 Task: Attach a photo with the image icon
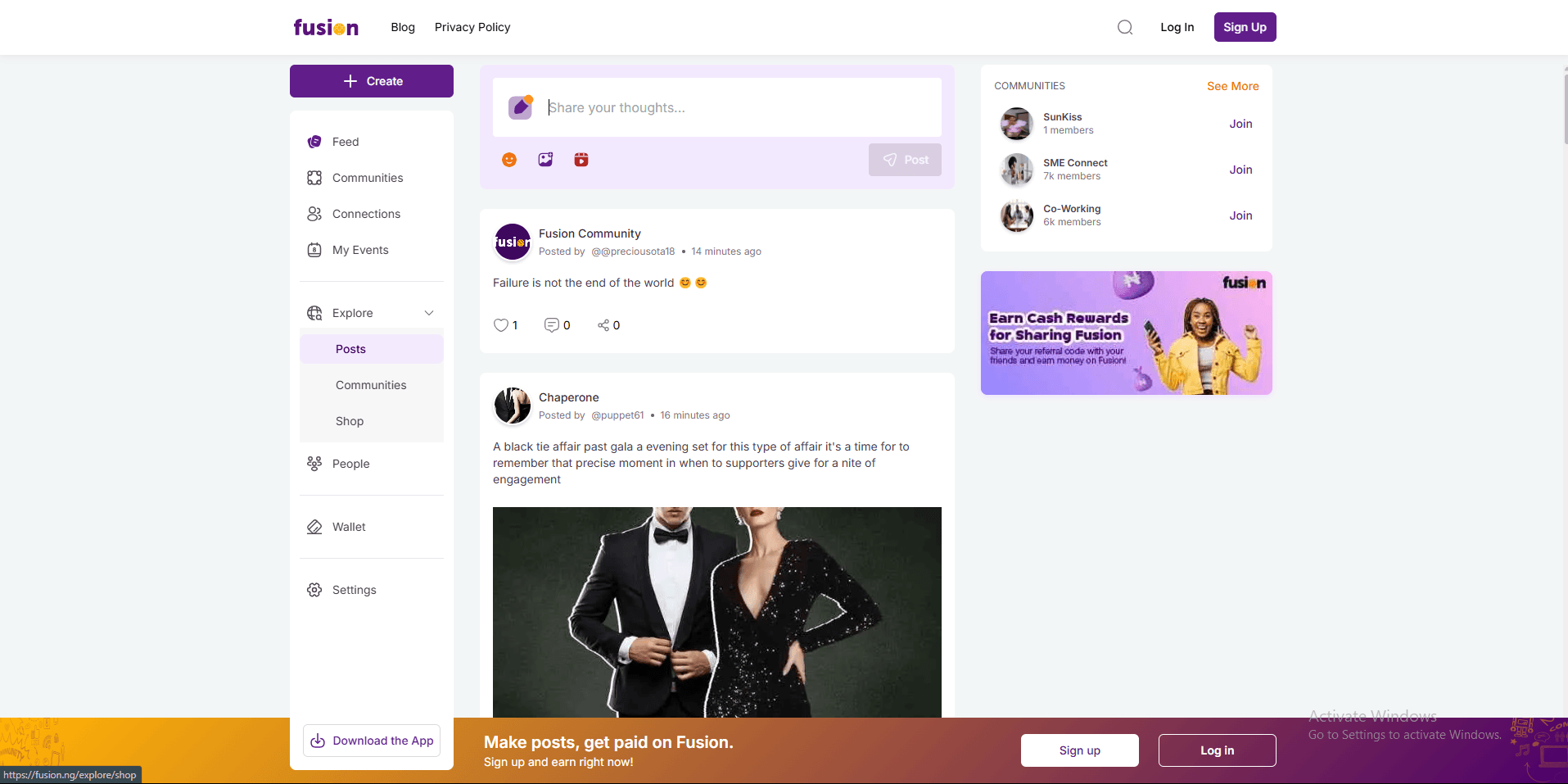(545, 160)
